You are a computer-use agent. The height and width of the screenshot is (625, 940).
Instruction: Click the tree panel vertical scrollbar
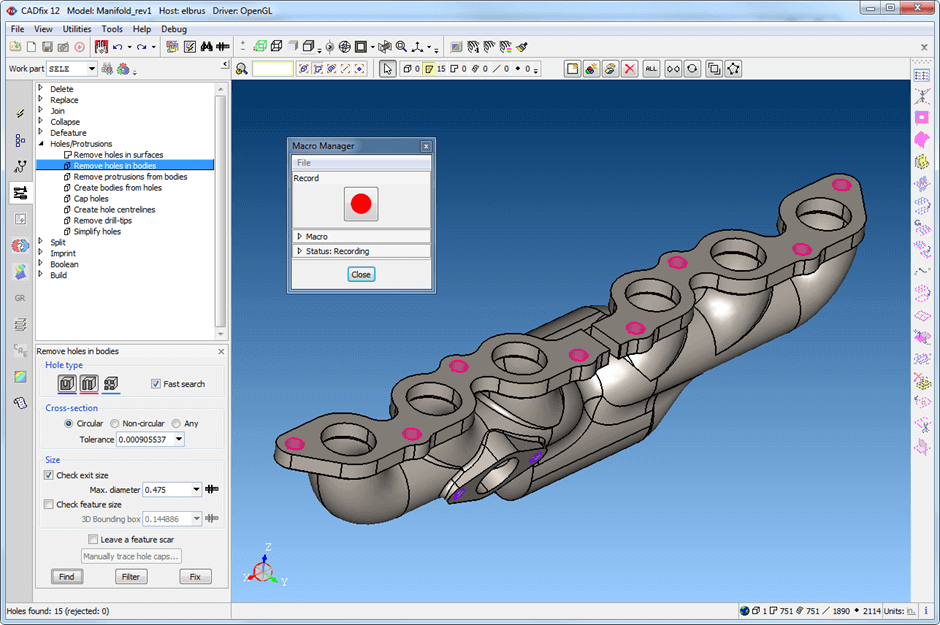pyautogui.click(x=221, y=211)
